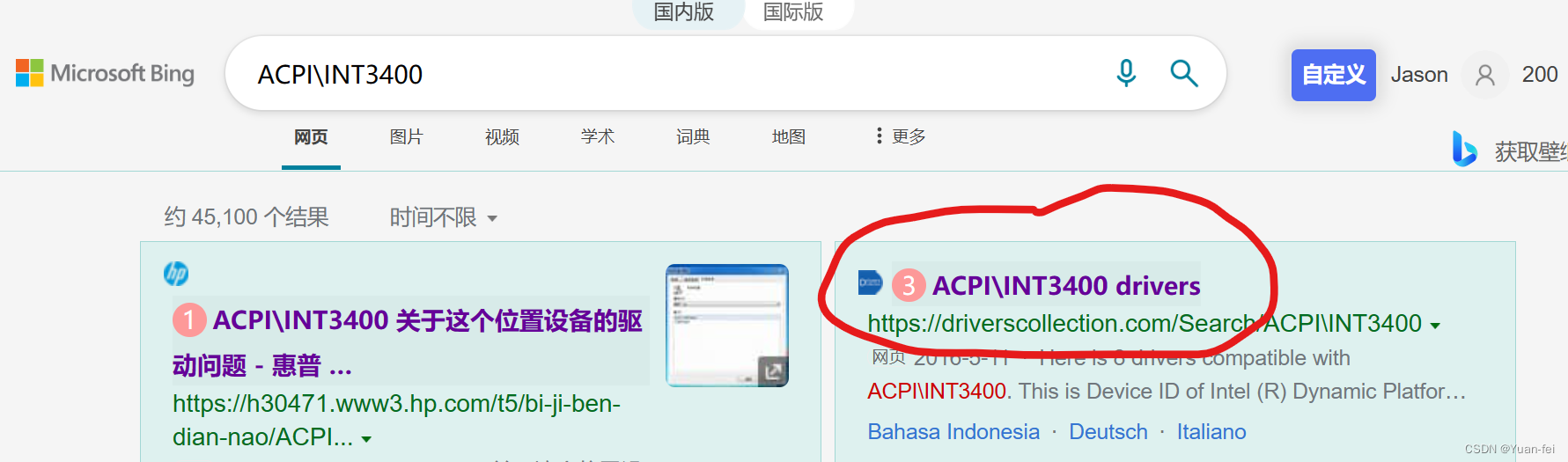This screenshot has width=1568, height=462.
Task: Open the Bahasa Indonesia language link
Action: pyautogui.click(x=953, y=432)
